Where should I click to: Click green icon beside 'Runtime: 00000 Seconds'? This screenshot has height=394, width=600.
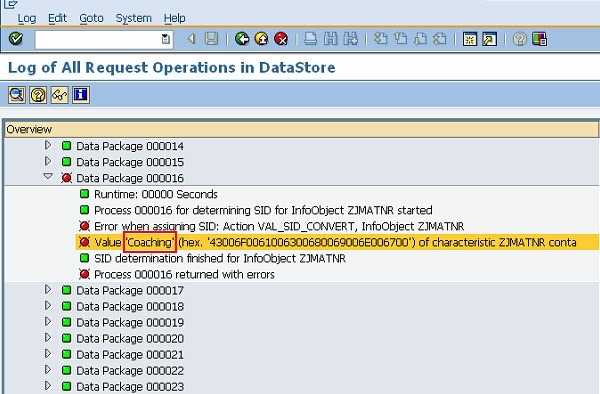(x=85, y=194)
